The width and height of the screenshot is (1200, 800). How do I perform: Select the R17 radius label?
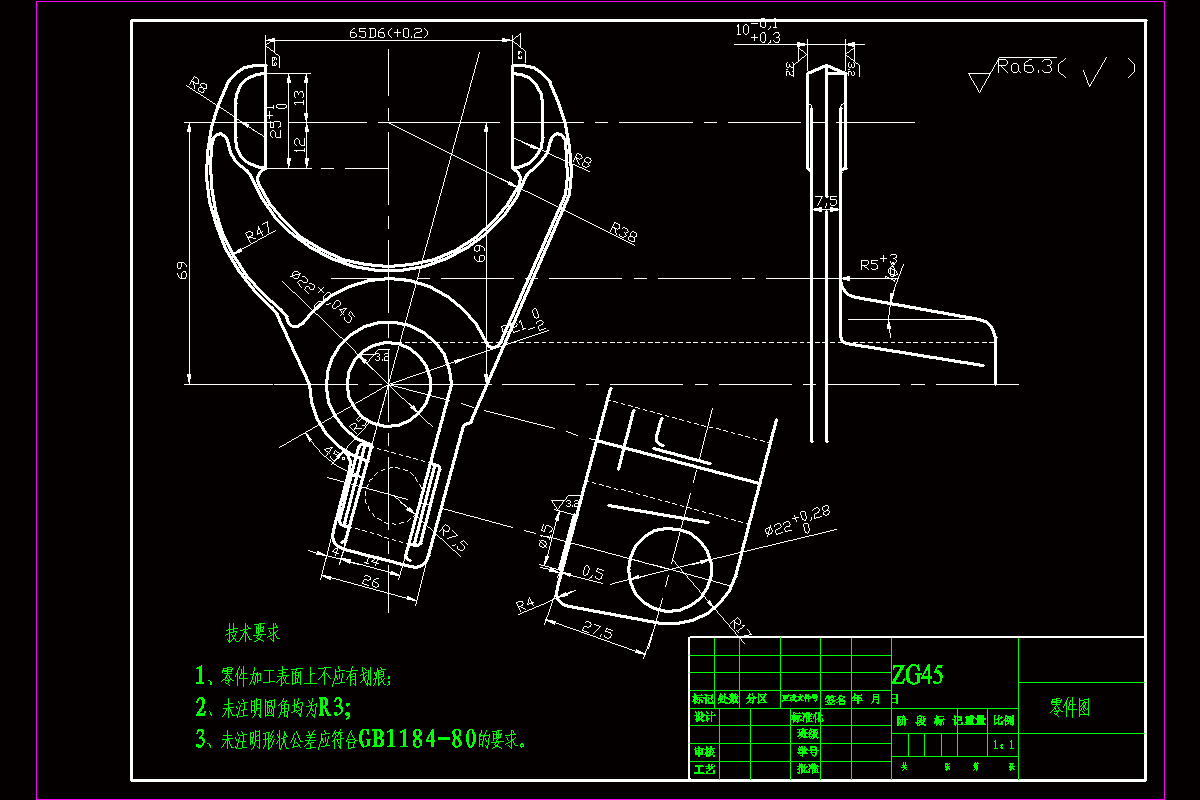(742, 628)
